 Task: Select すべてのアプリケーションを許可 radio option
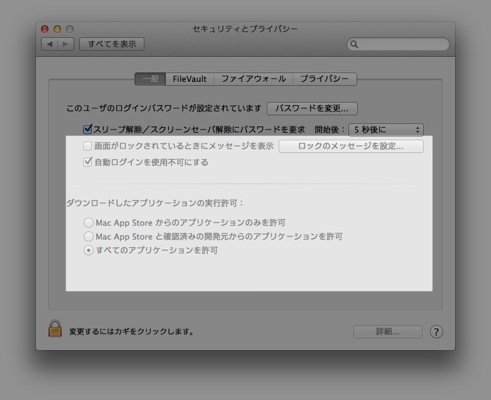tap(88, 250)
